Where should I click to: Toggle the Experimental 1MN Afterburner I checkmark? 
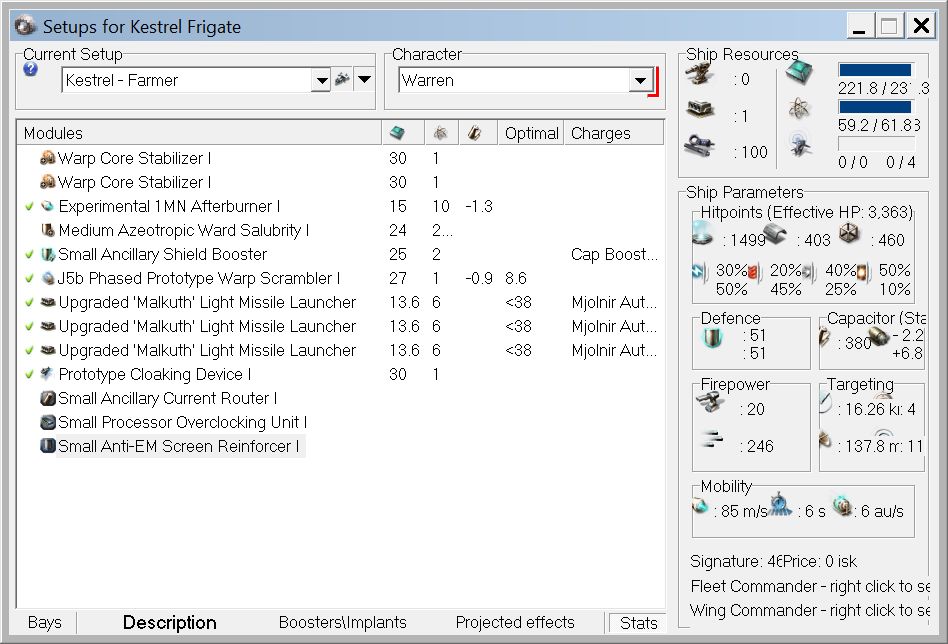(29, 207)
